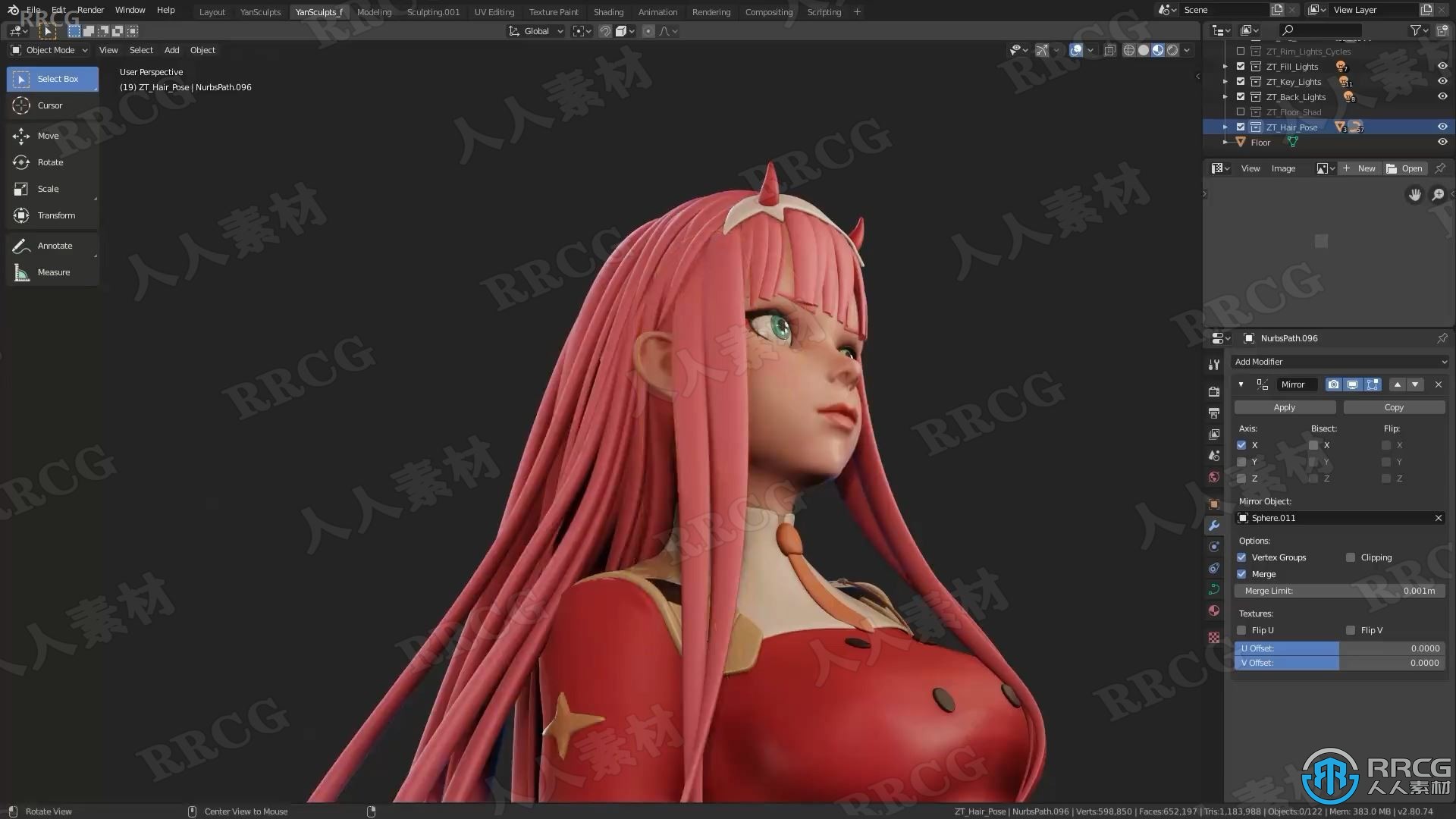
Task: Open outliner filter dropdown
Action: click(x=1419, y=30)
